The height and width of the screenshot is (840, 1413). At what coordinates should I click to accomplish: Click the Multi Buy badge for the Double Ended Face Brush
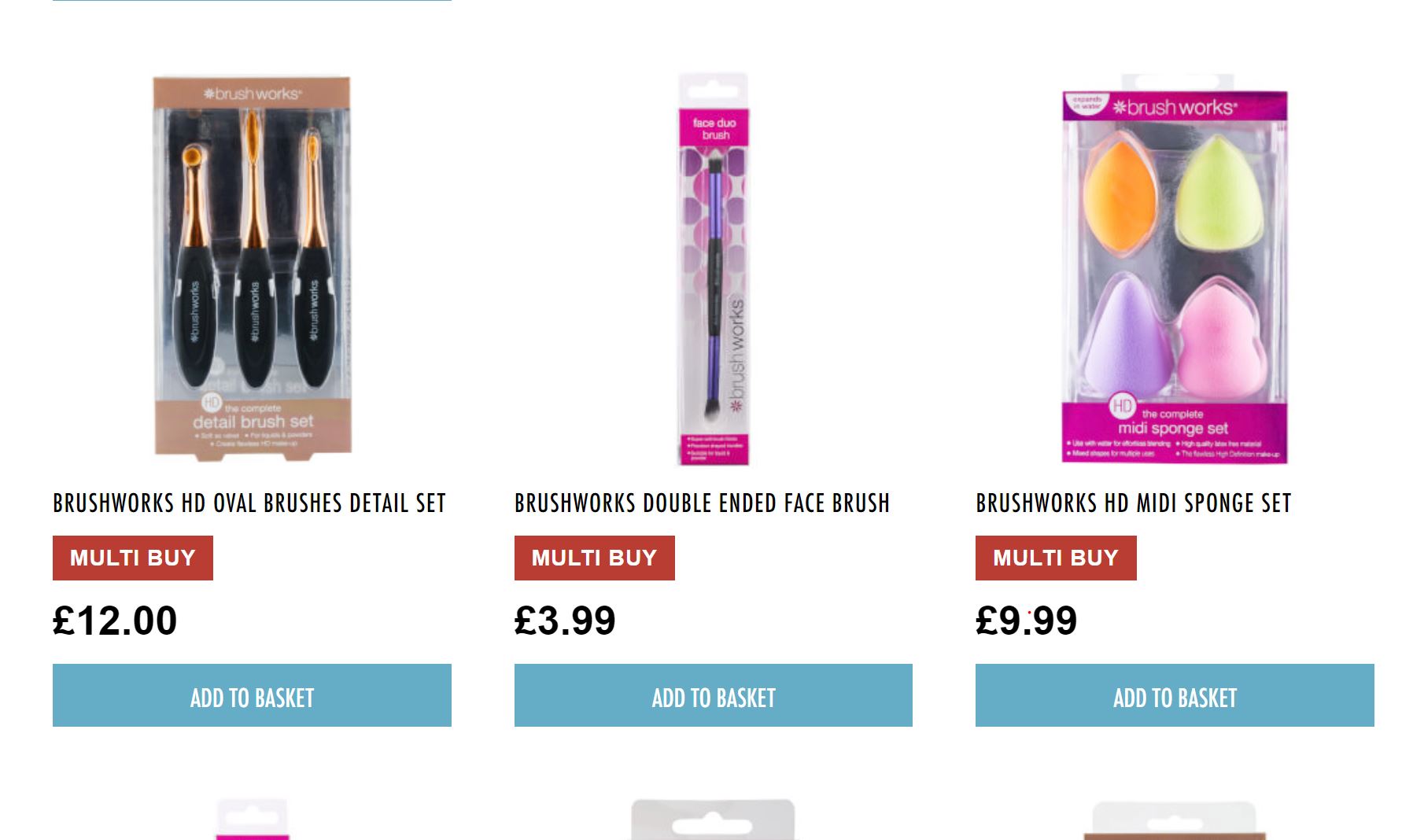[595, 558]
